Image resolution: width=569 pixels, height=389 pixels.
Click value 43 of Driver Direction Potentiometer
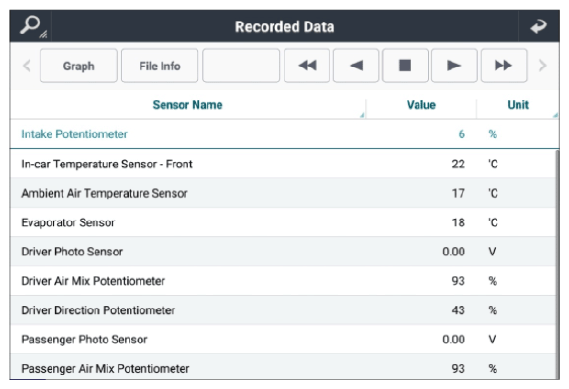tap(458, 310)
